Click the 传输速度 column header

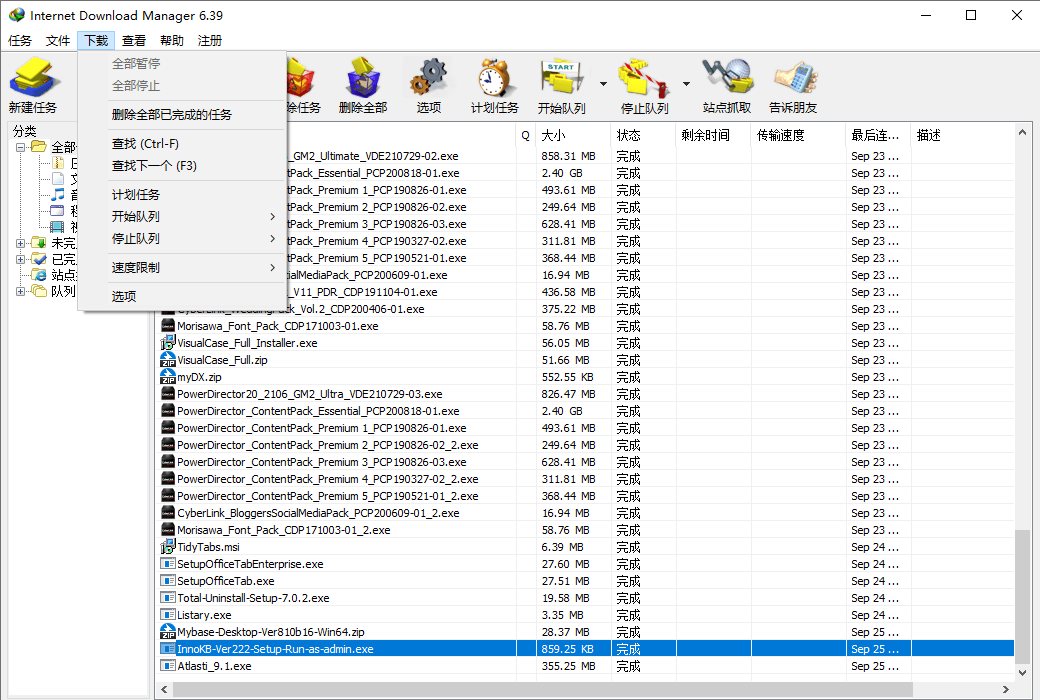[x=798, y=135]
